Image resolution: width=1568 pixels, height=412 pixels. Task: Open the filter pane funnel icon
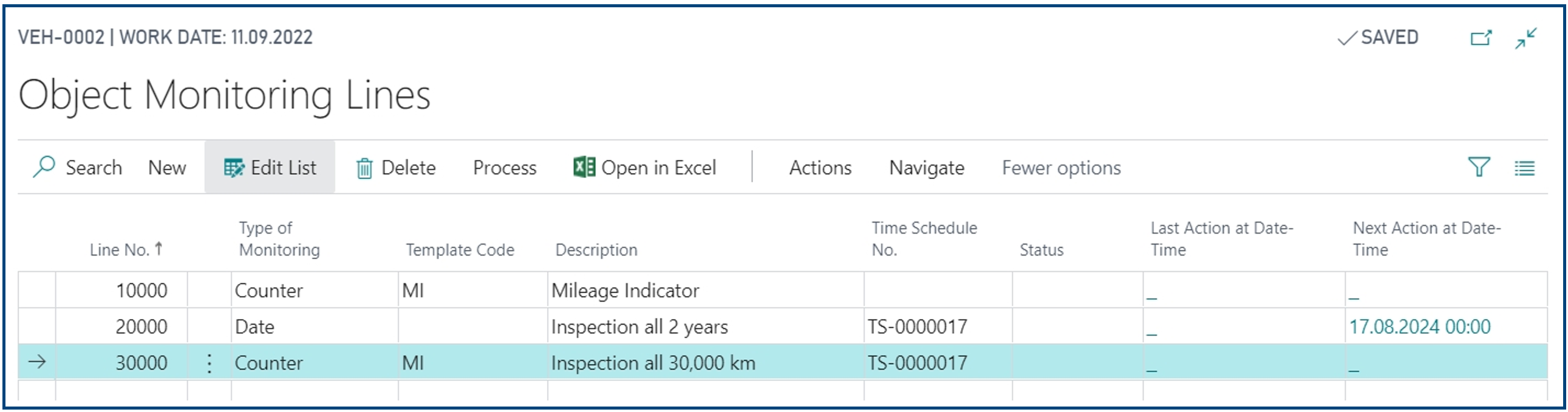[x=1479, y=167]
